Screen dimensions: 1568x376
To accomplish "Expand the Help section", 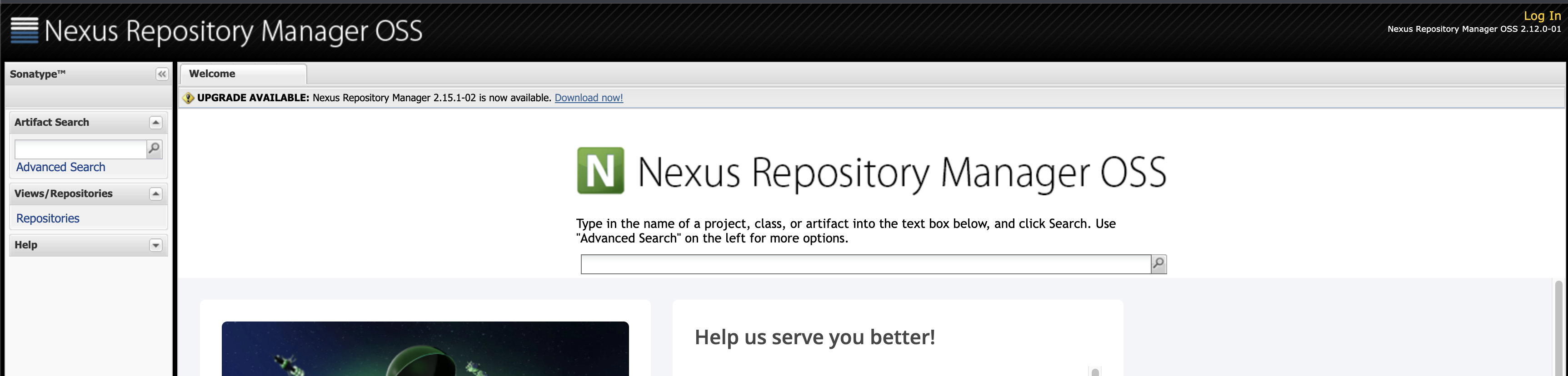I will 156,245.
